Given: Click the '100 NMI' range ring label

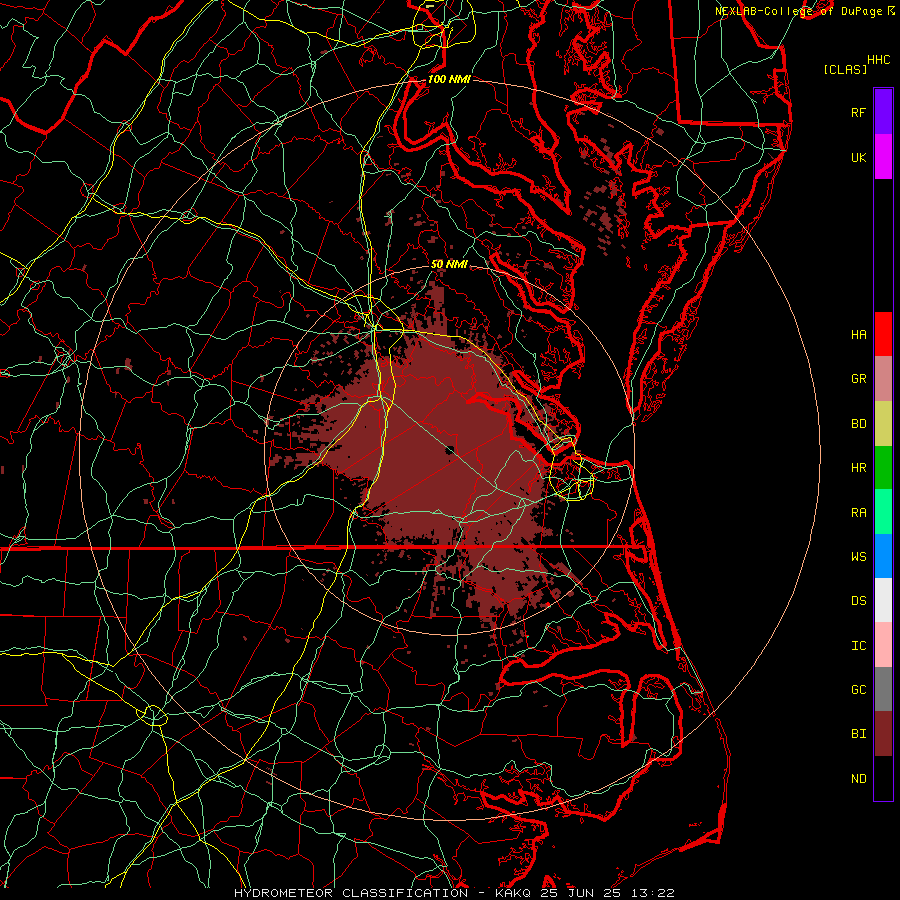Looking at the screenshot, I should [449, 79].
